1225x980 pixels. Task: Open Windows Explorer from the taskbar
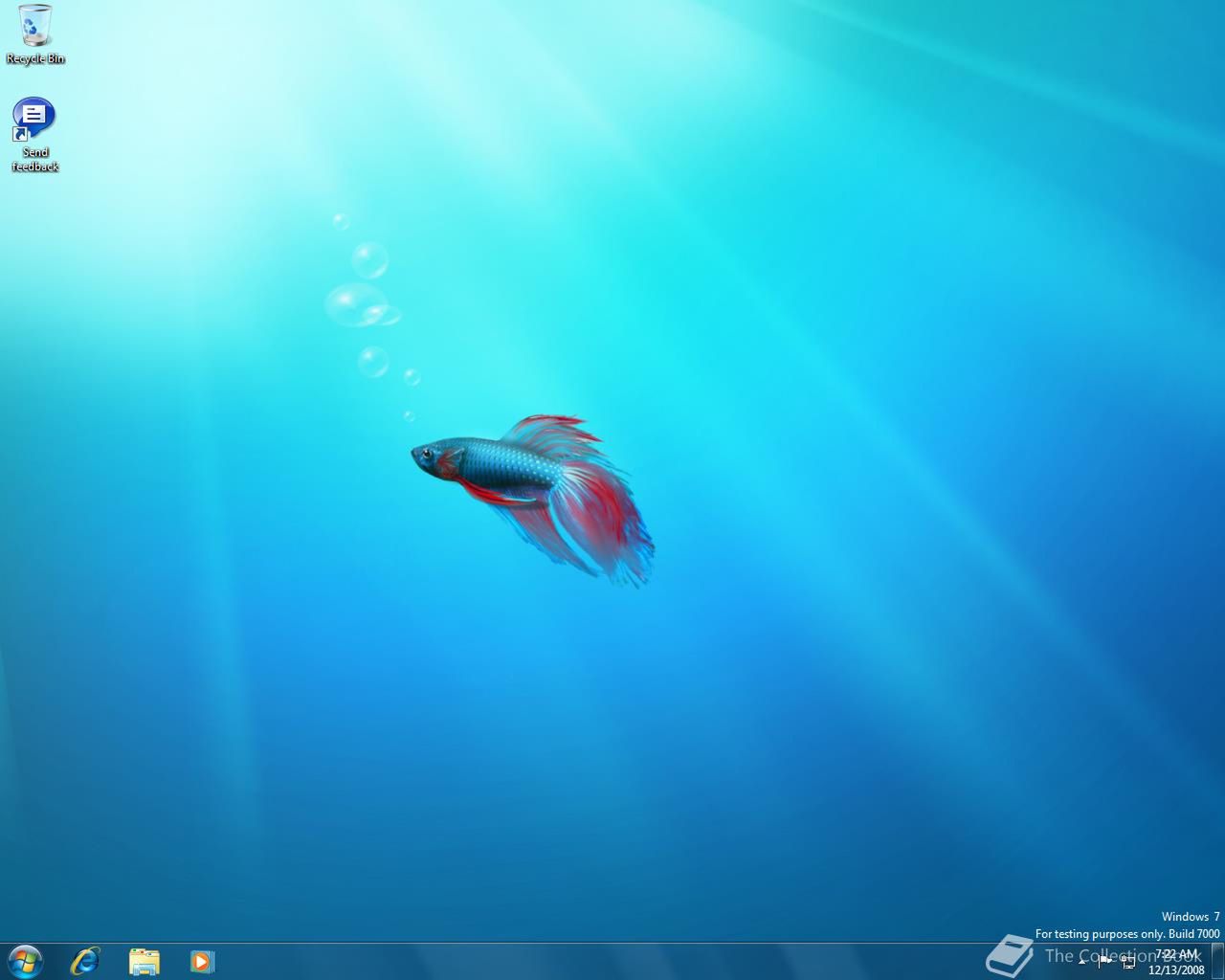pyautogui.click(x=144, y=962)
